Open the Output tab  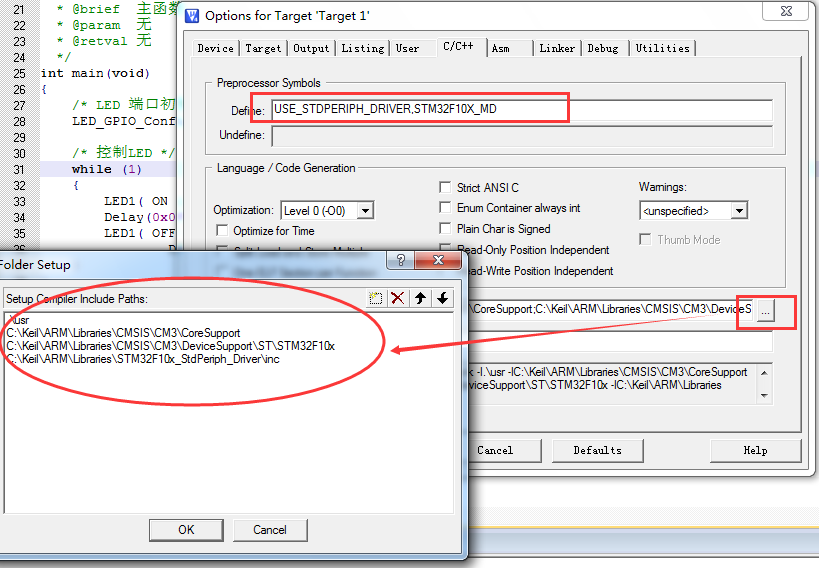[x=311, y=48]
